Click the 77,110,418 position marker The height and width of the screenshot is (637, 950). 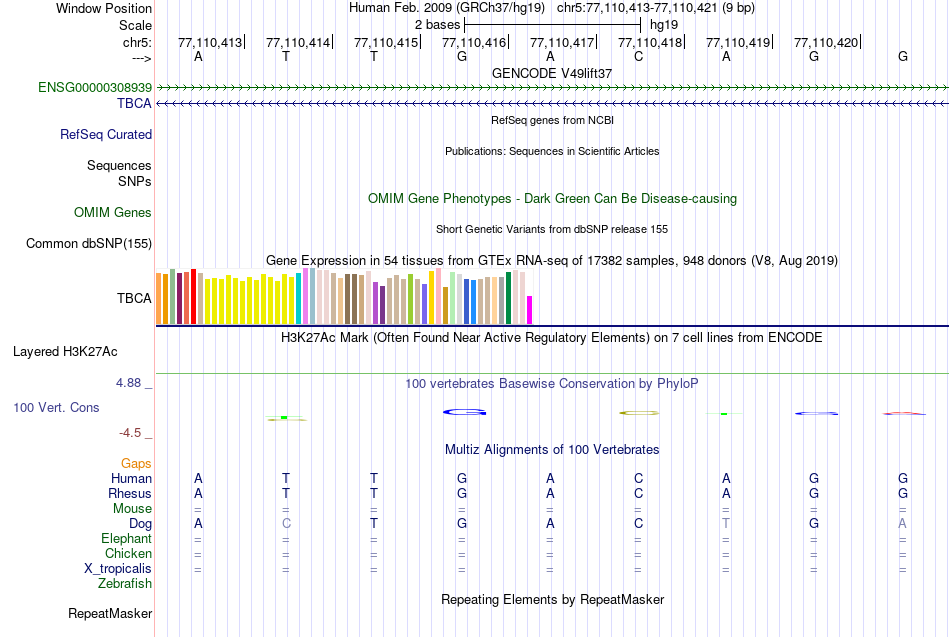pos(650,42)
